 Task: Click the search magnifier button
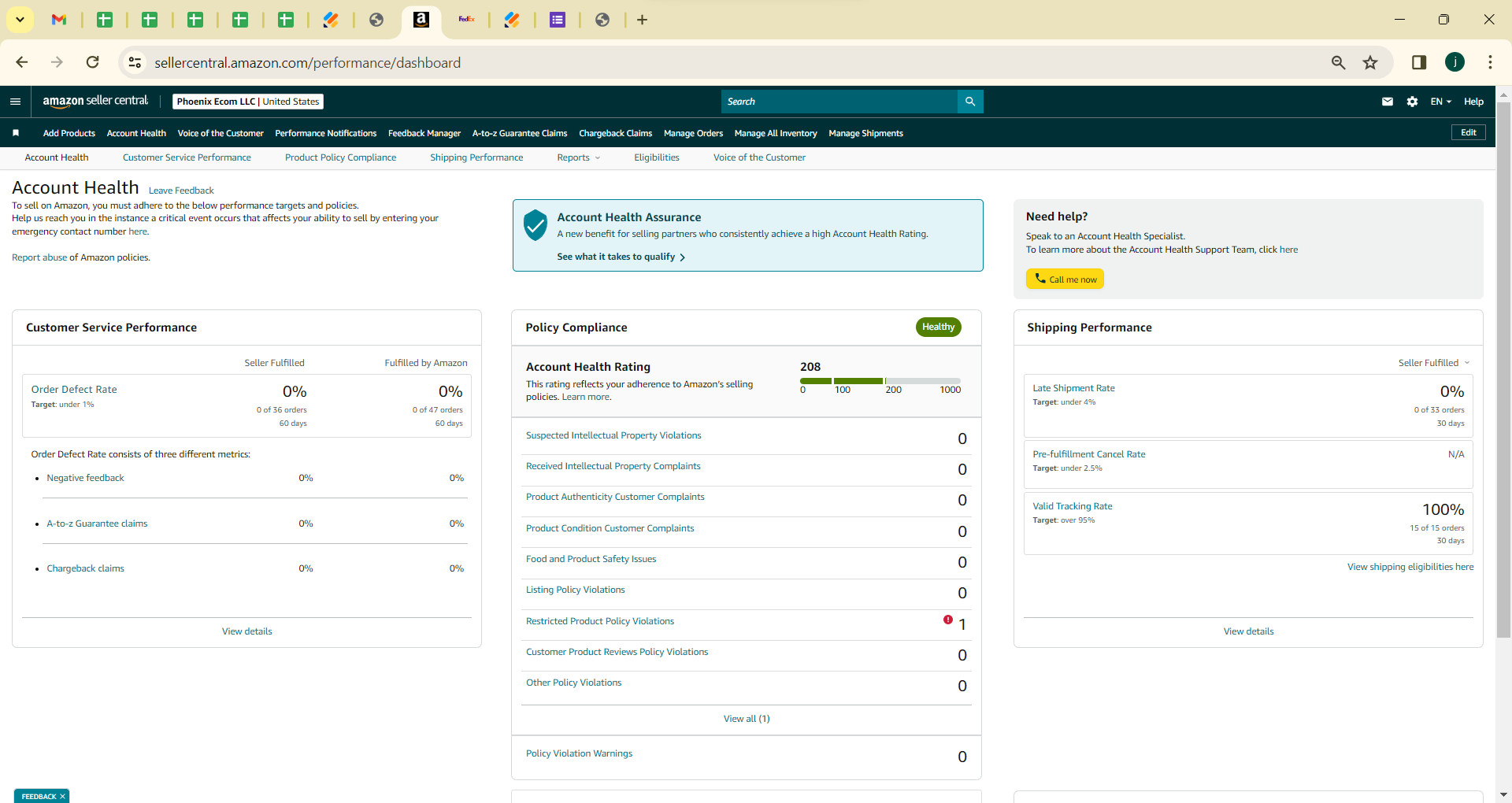pos(970,102)
